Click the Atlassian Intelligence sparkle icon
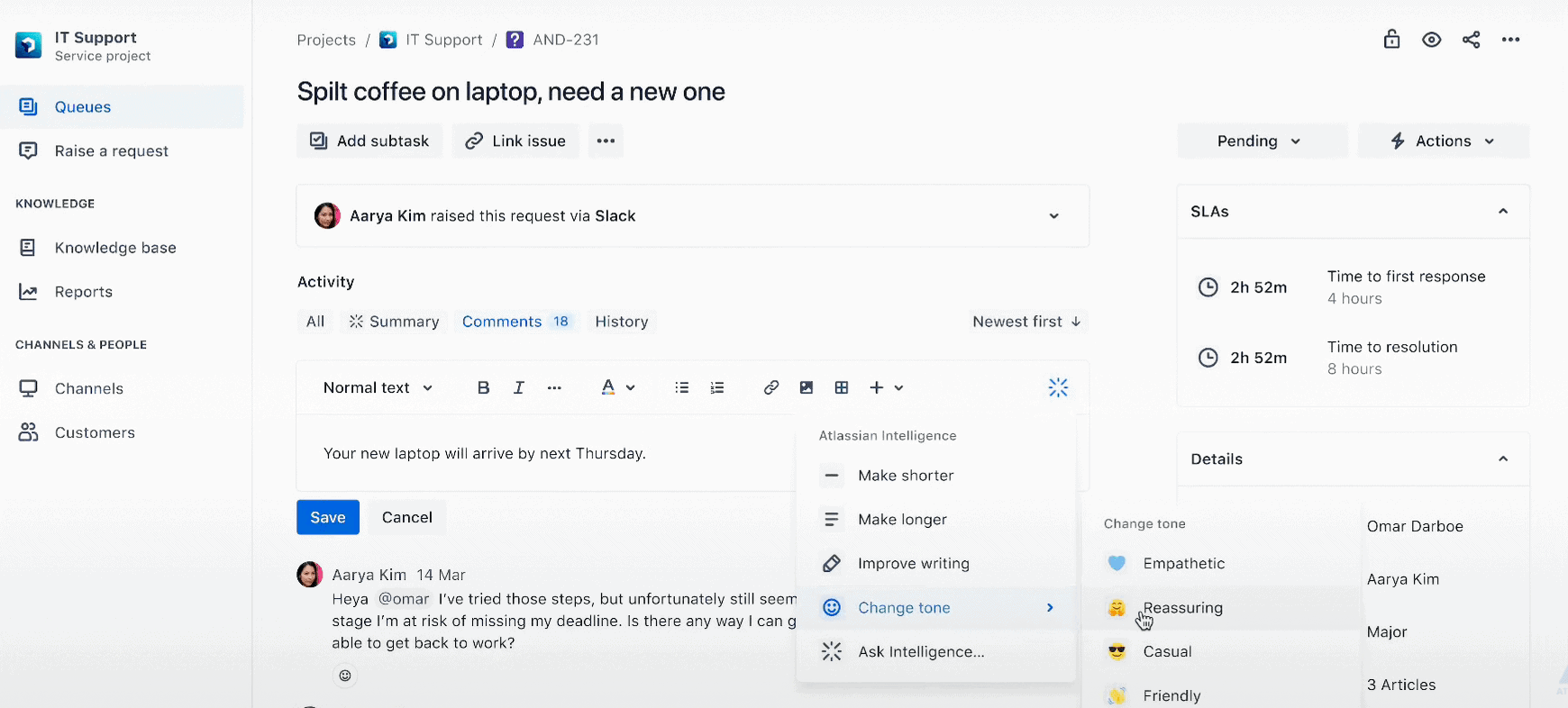 (1058, 387)
